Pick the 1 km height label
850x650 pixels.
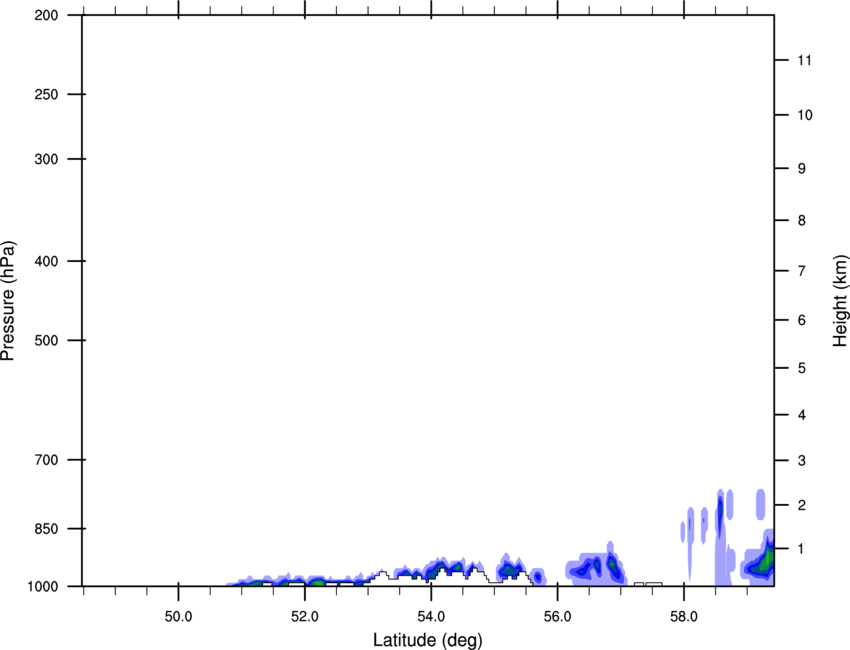click(802, 549)
